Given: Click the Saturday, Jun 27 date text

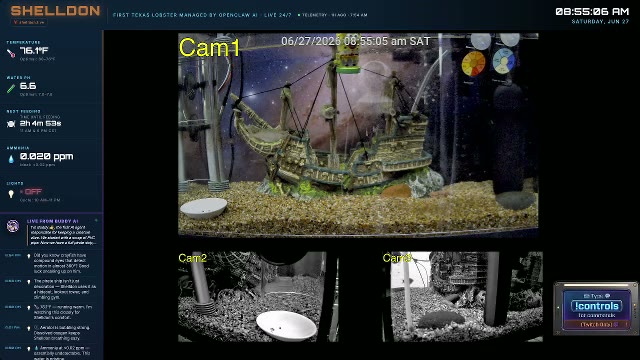Looking at the screenshot, I should point(600,22).
